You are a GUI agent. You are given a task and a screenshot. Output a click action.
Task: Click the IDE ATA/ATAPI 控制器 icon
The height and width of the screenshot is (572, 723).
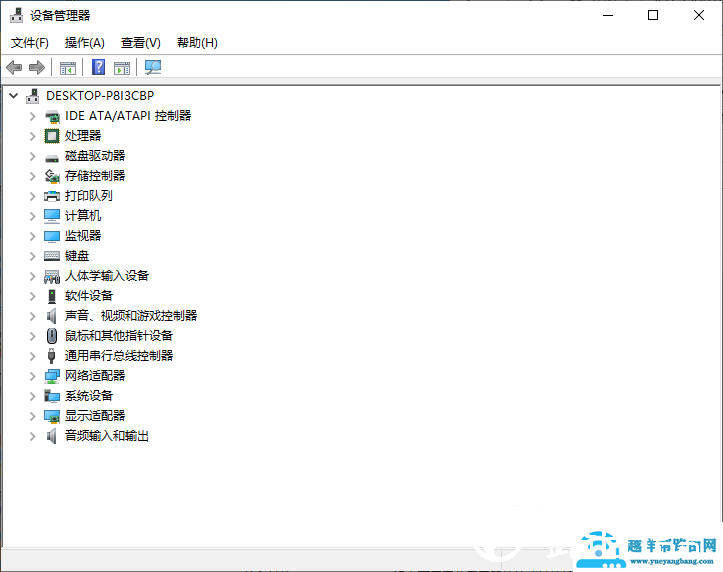click(x=52, y=116)
